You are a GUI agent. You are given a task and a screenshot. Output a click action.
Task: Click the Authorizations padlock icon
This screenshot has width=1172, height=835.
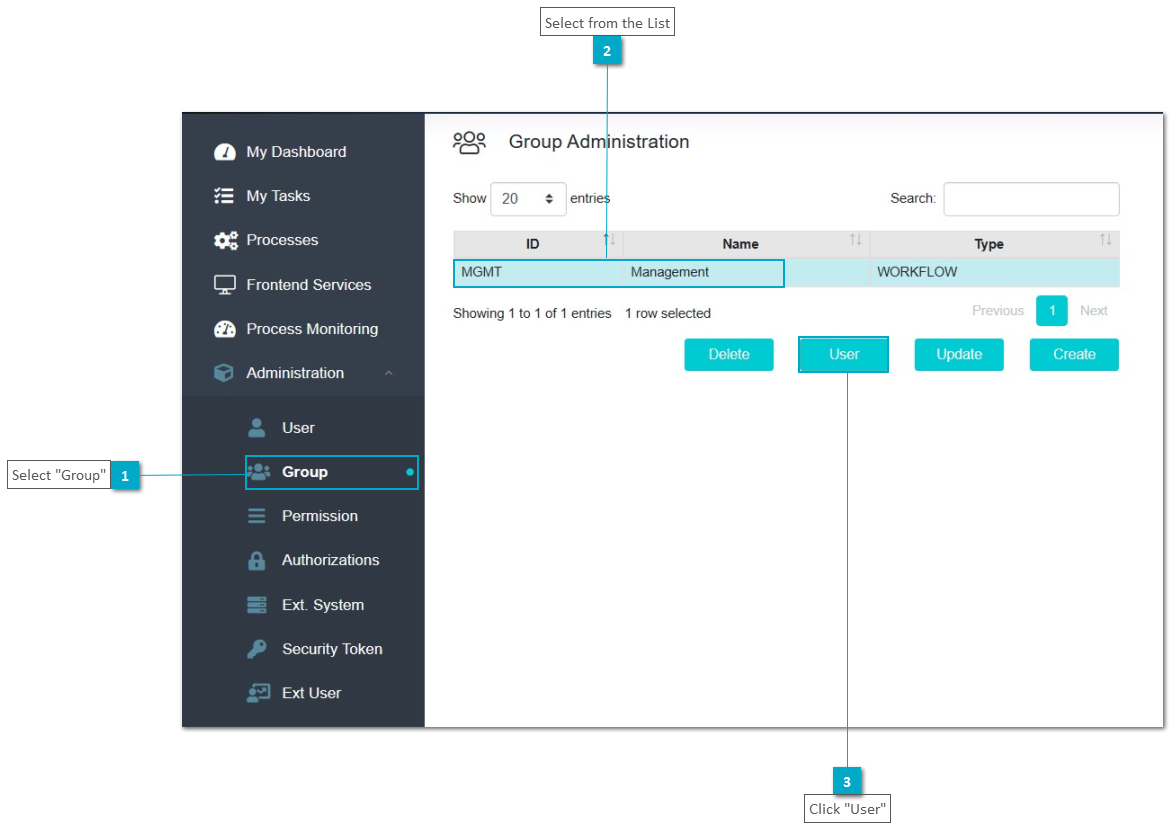point(256,561)
